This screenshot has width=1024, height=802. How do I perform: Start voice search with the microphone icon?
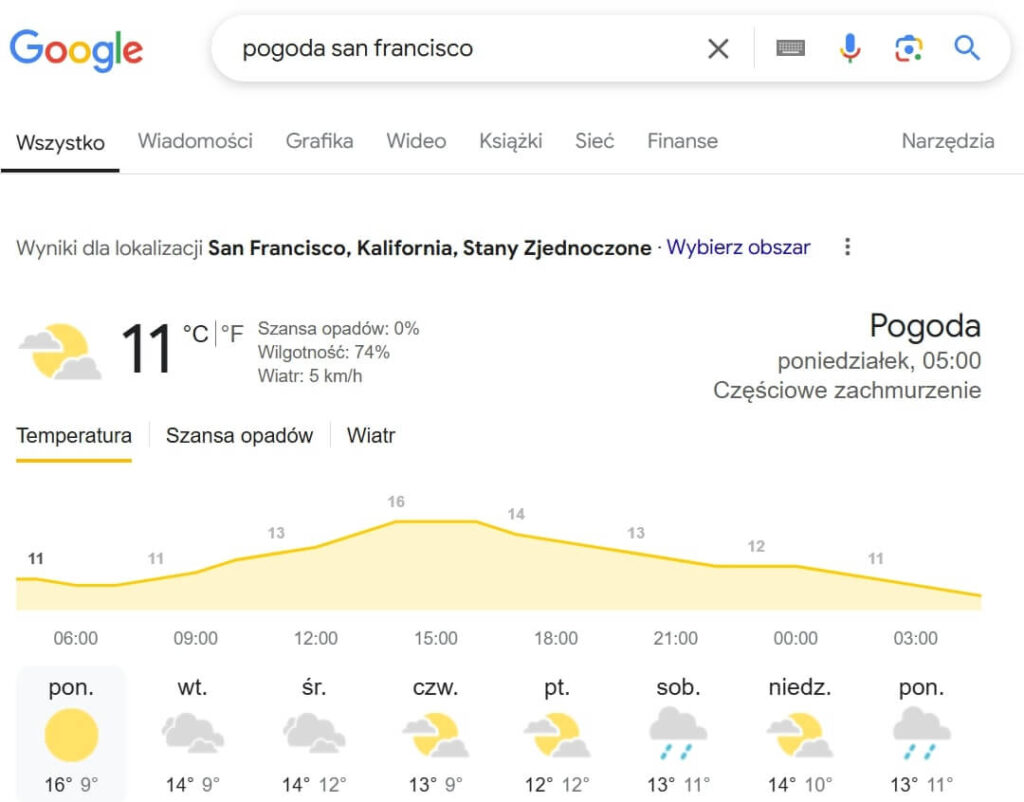[x=849, y=47]
